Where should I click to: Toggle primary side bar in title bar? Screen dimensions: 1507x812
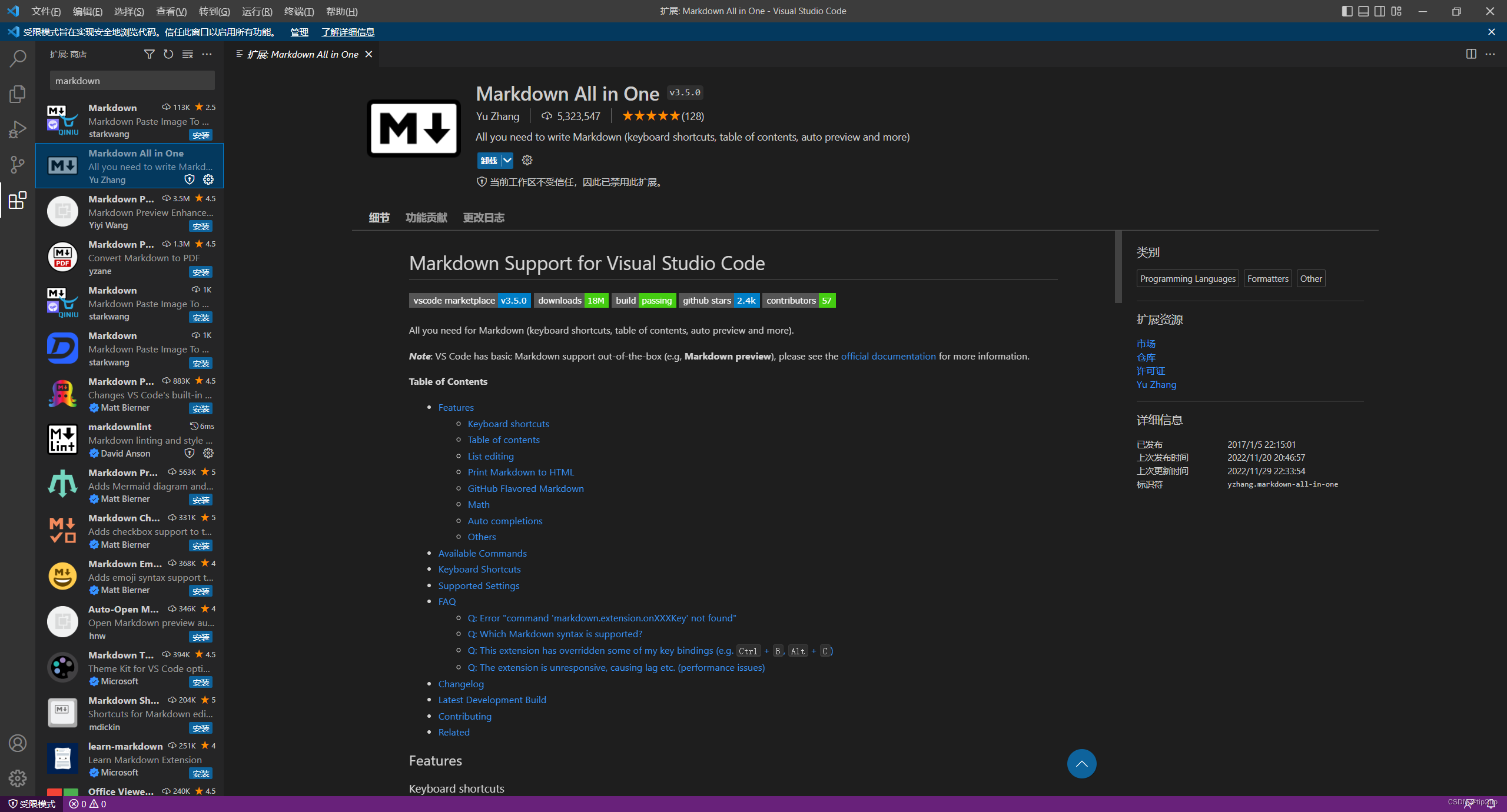tap(1347, 11)
